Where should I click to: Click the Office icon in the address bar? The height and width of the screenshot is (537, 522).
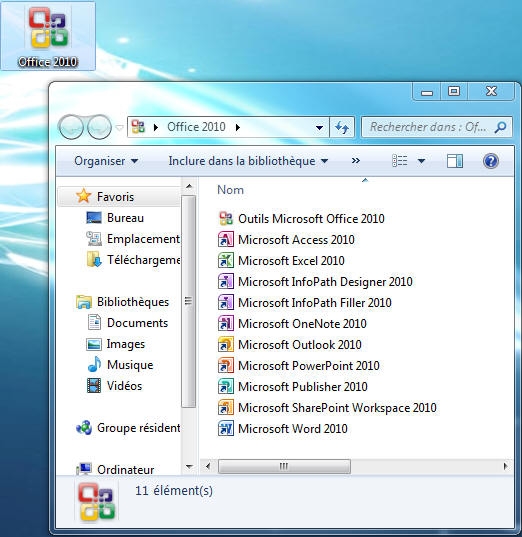coord(138,127)
